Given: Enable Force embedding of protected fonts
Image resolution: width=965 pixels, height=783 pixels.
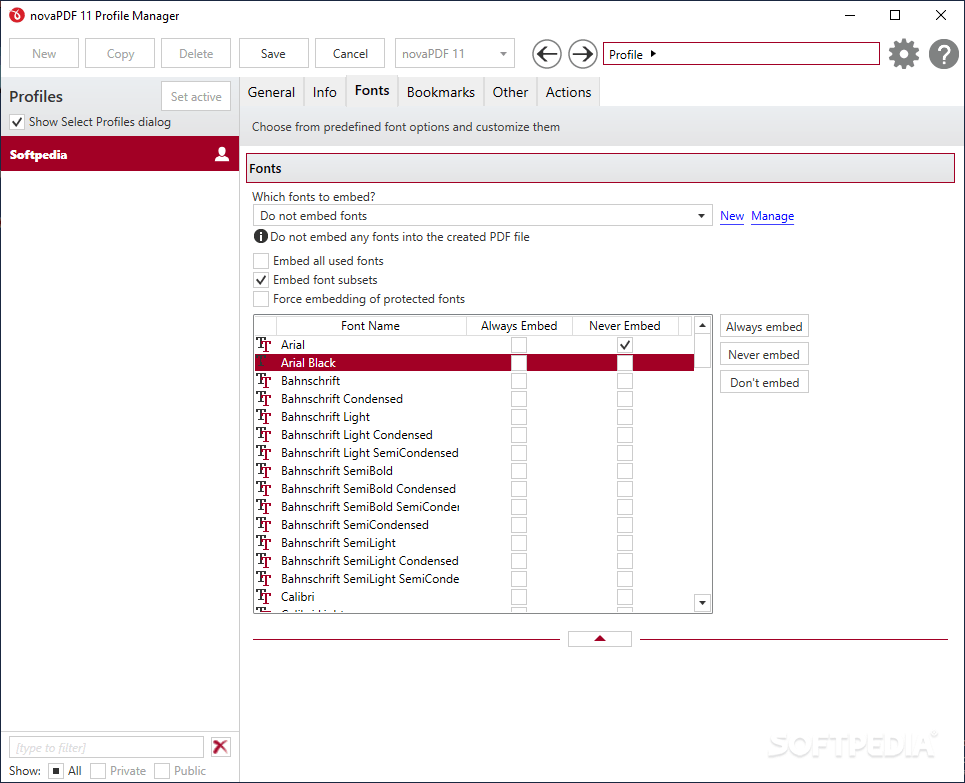Looking at the screenshot, I should click(261, 299).
